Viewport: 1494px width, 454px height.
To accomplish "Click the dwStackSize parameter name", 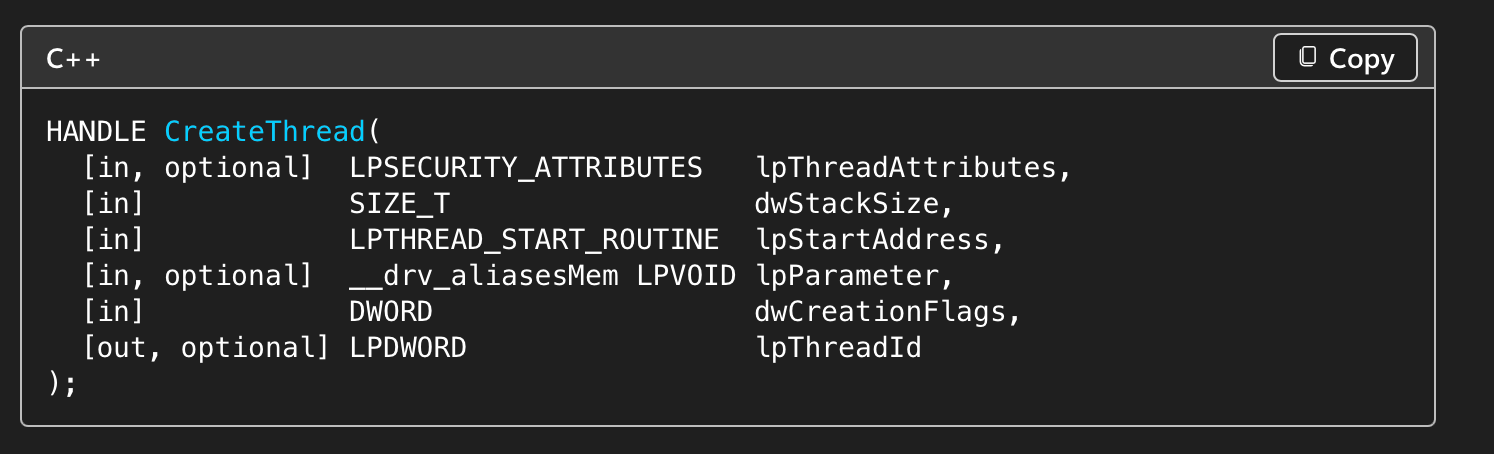I will 847,204.
